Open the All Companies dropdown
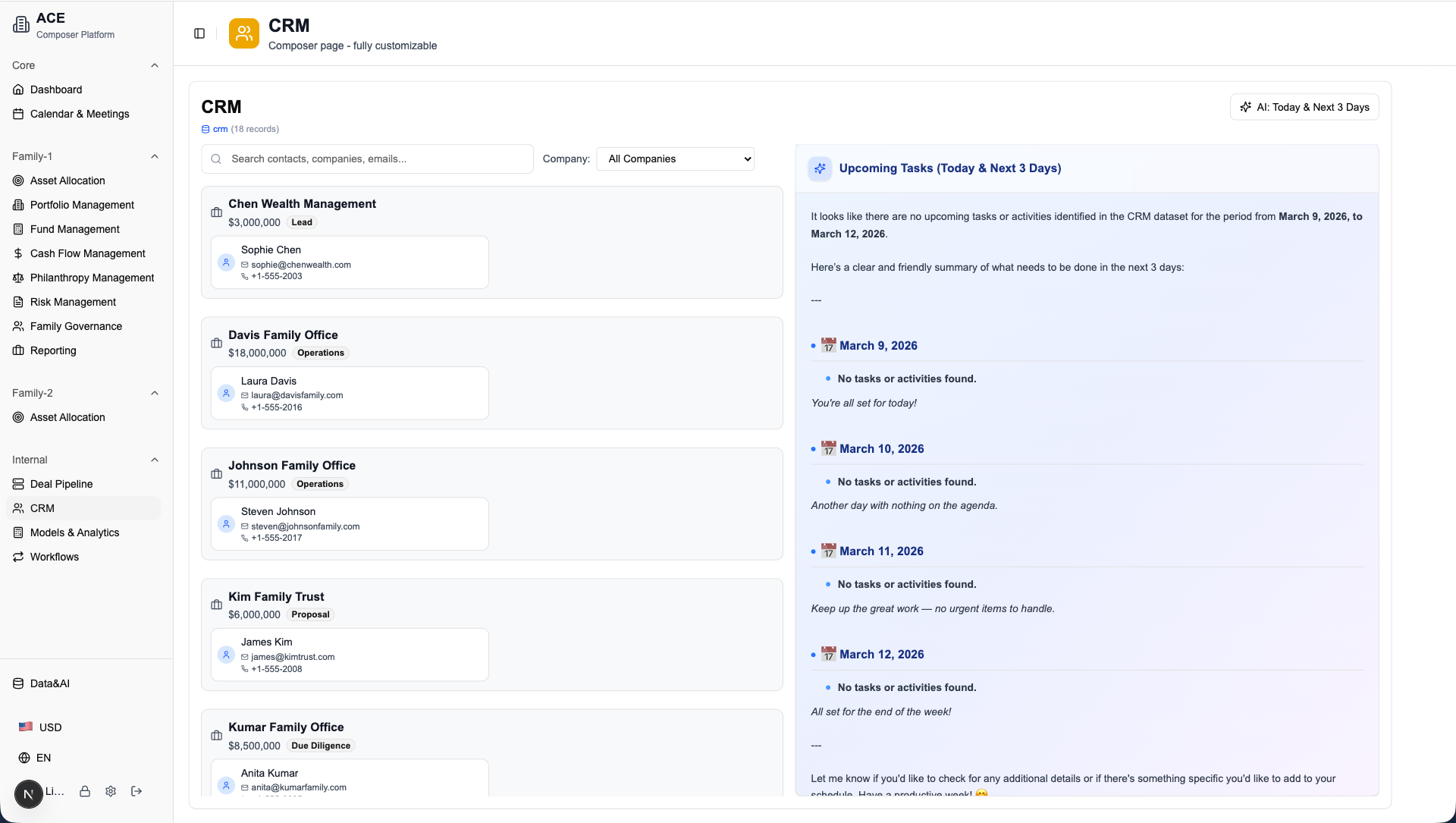 675,159
